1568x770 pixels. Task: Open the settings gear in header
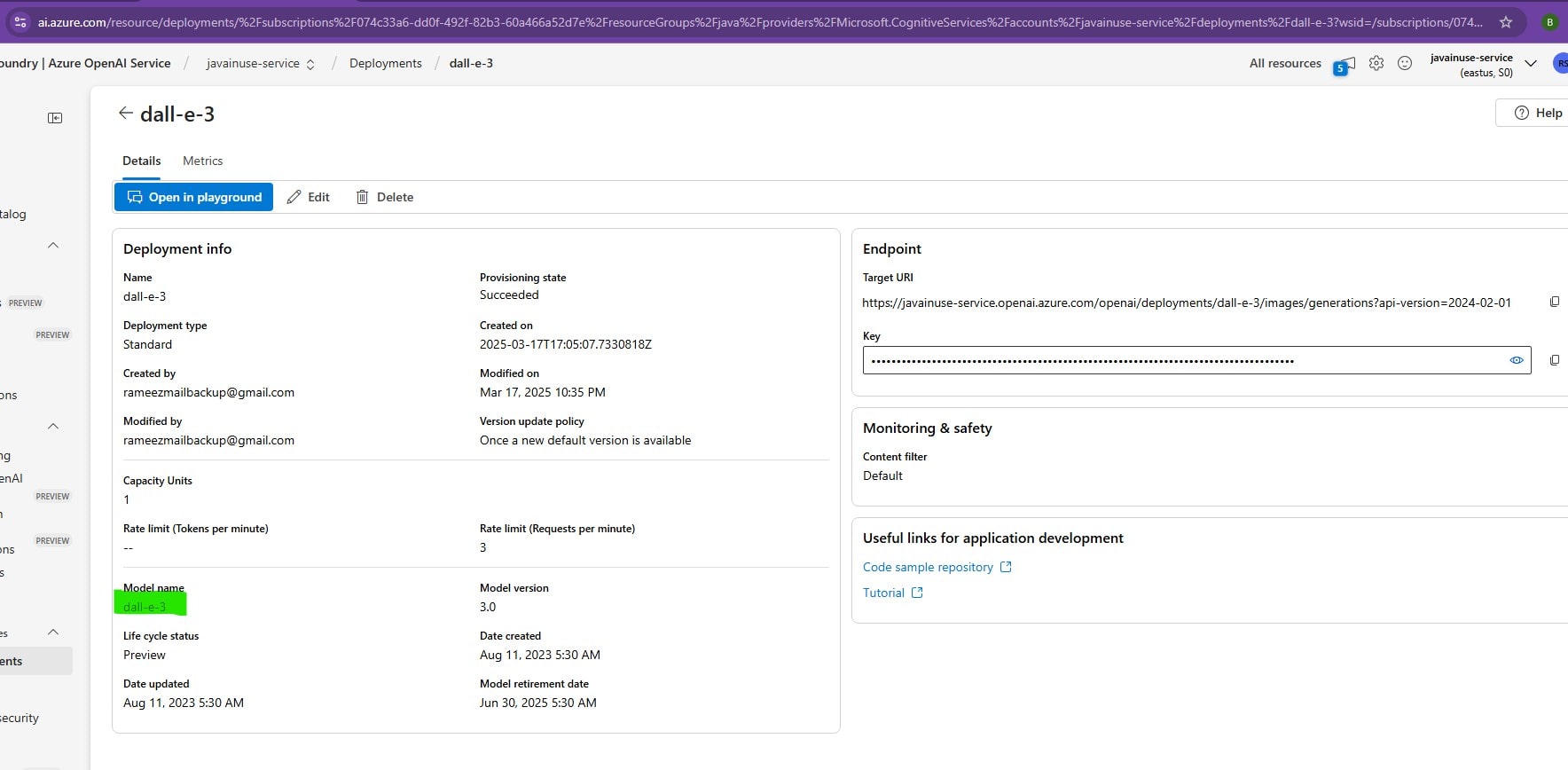(1376, 63)
